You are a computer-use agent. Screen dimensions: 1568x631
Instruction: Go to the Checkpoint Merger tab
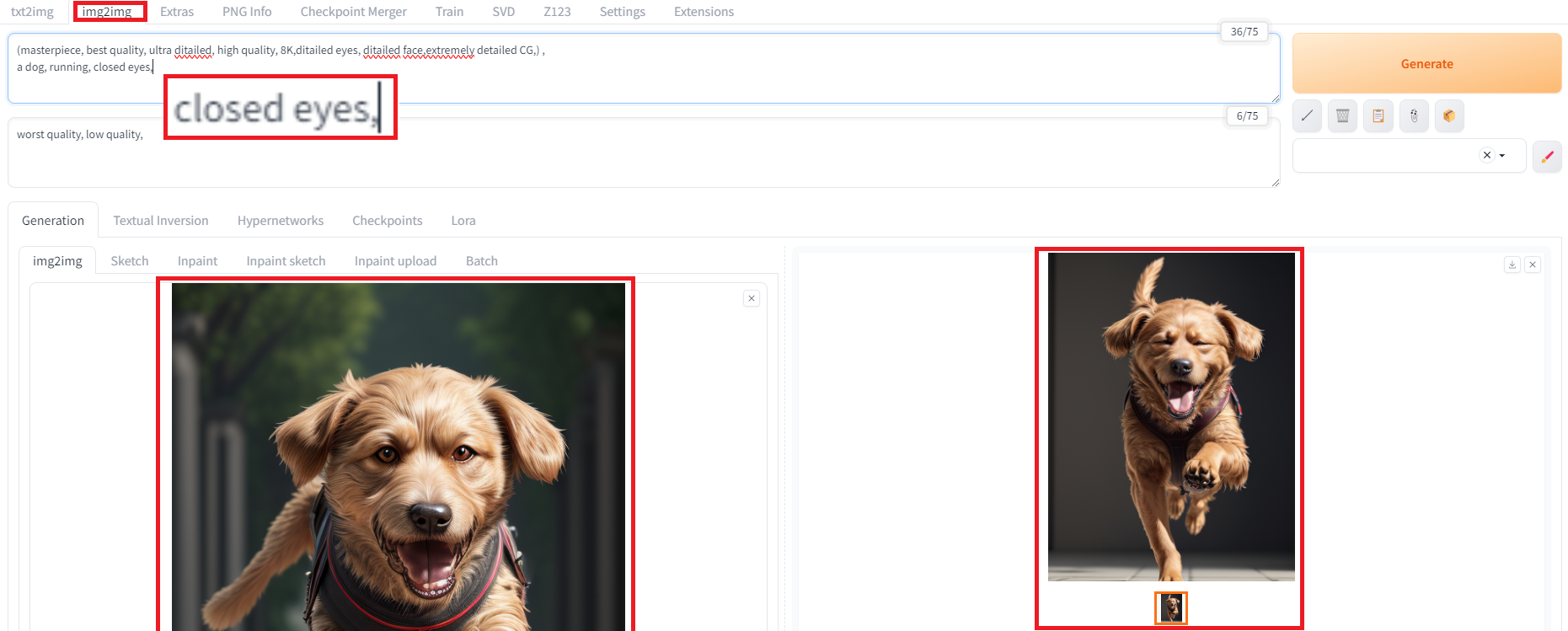353,12
